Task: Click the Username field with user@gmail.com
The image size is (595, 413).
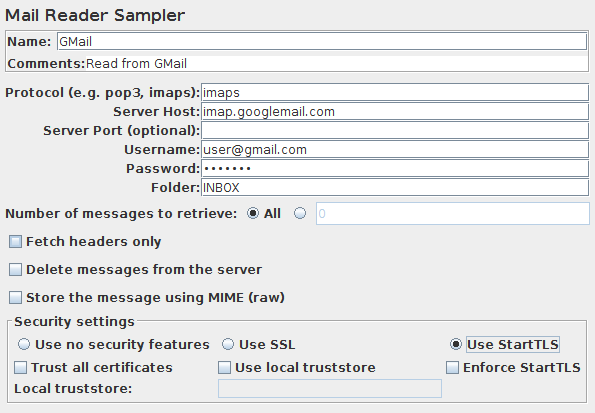Action: 395,150
